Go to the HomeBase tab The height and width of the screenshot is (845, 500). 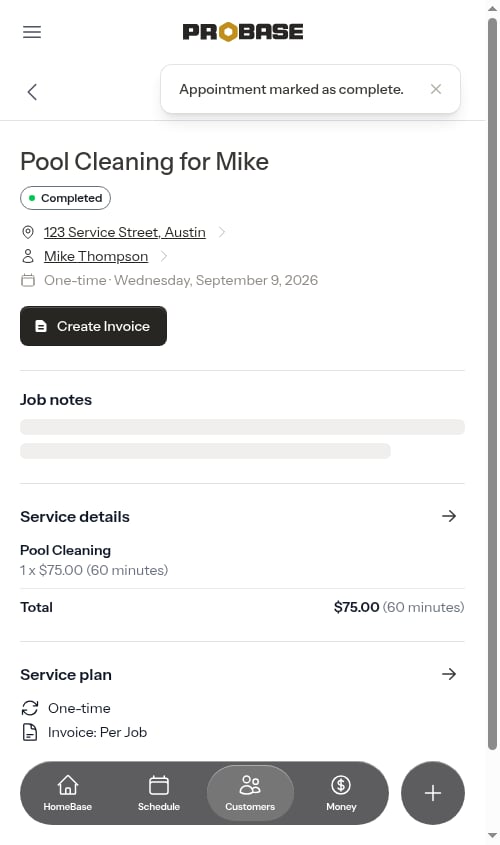pos(68,793)
